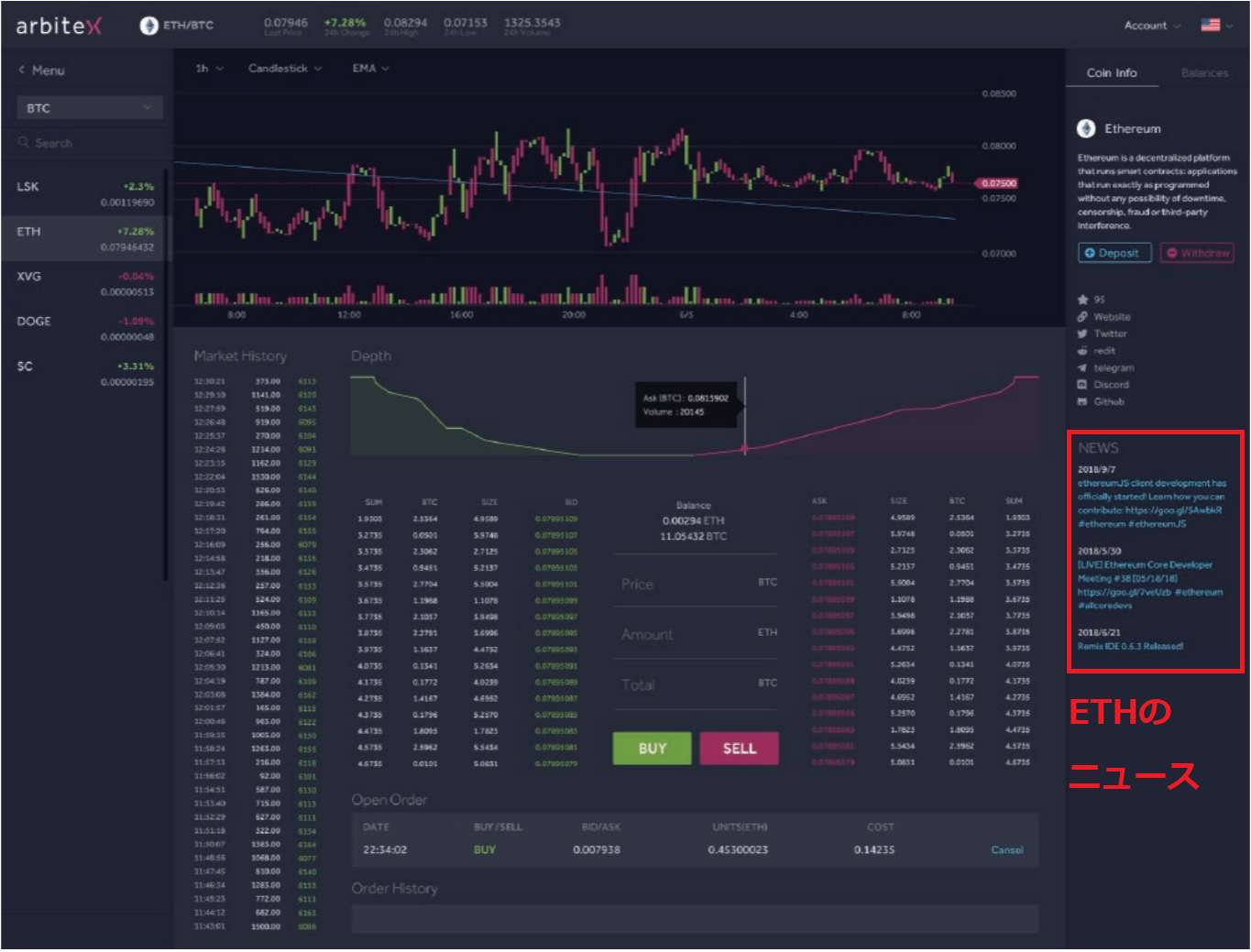Open the Account dropdown menu
The width and height of the screenshot is (1251, 952).
point(1152,26)
